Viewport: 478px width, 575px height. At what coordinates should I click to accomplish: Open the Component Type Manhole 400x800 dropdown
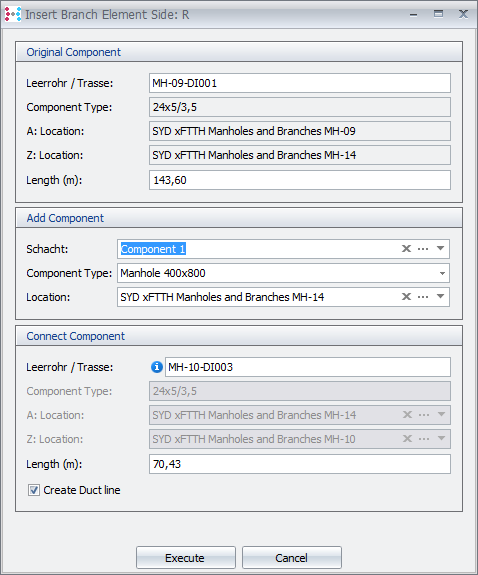[x=442, y=273]
